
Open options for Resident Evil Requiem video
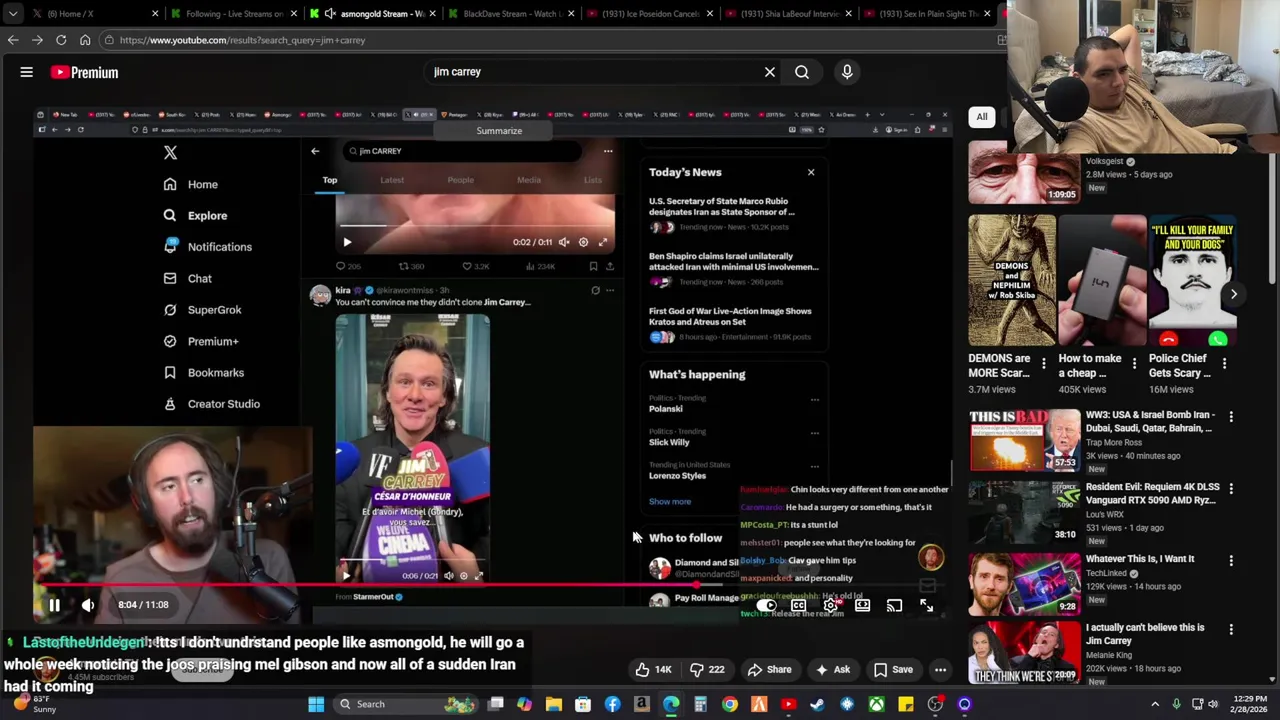pyautogui.click(x=1231, y=488)
